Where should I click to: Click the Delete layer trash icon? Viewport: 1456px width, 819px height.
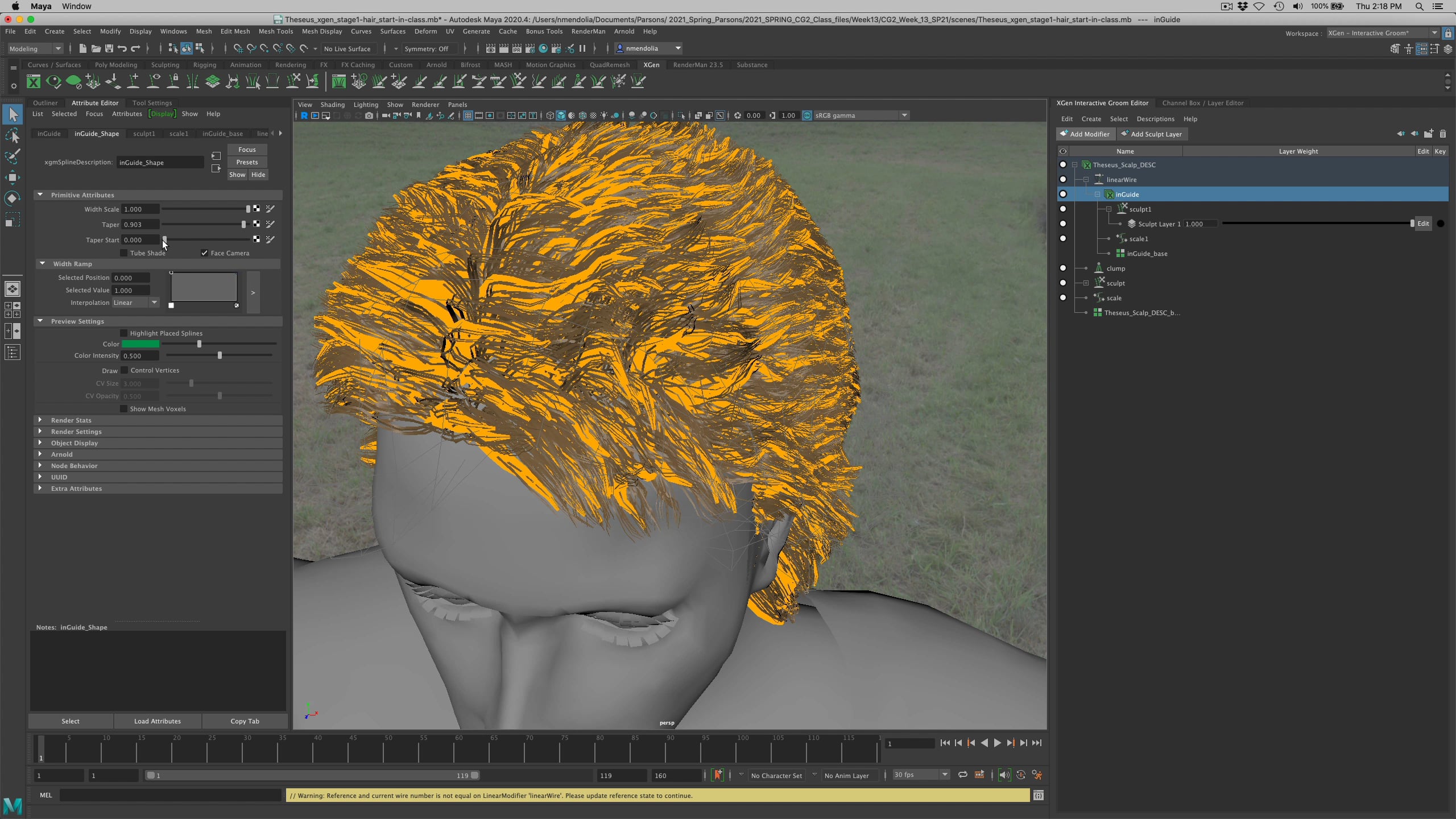pos(1443,134)
